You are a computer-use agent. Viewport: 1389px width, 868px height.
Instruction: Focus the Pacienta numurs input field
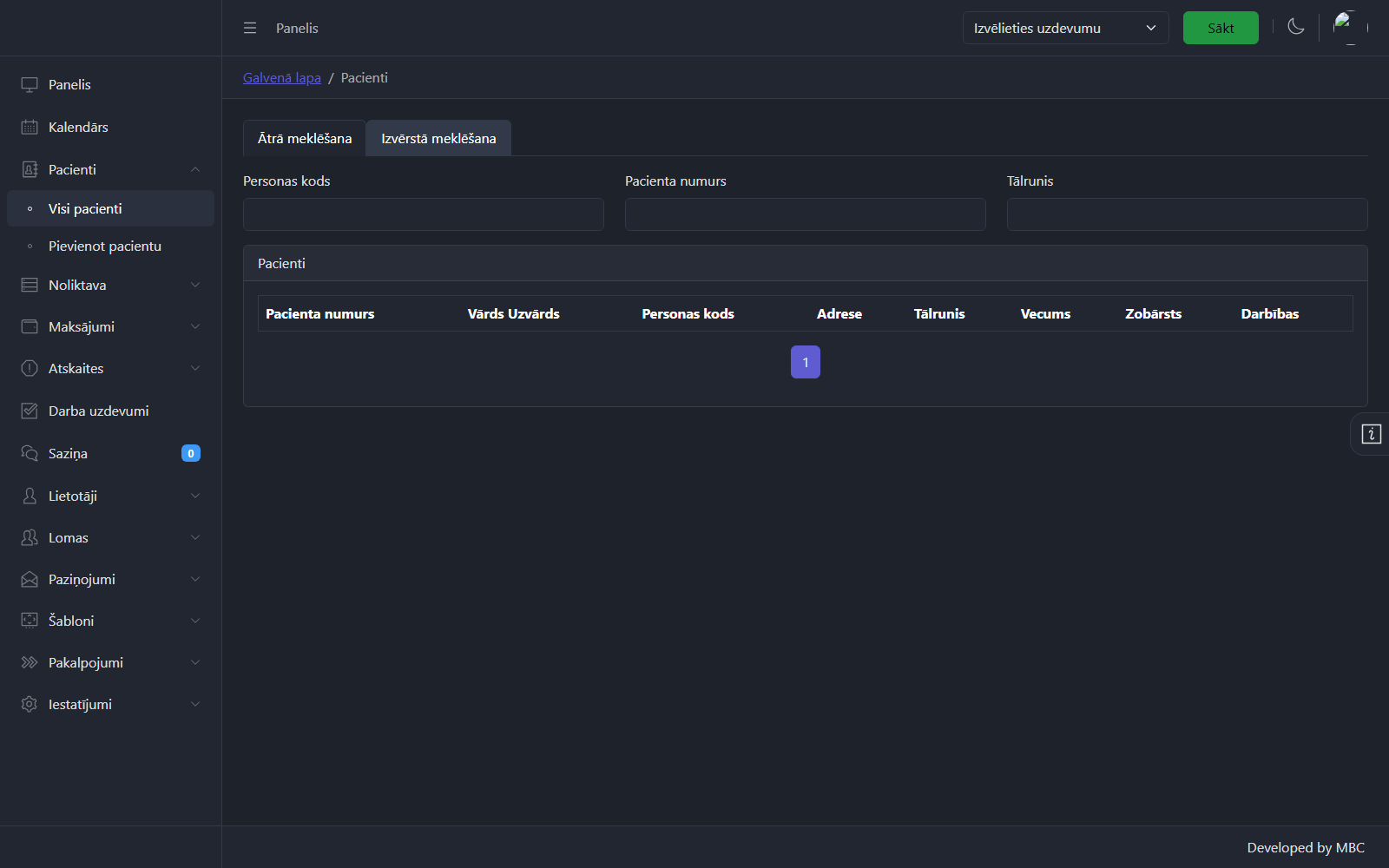(806, 214)
